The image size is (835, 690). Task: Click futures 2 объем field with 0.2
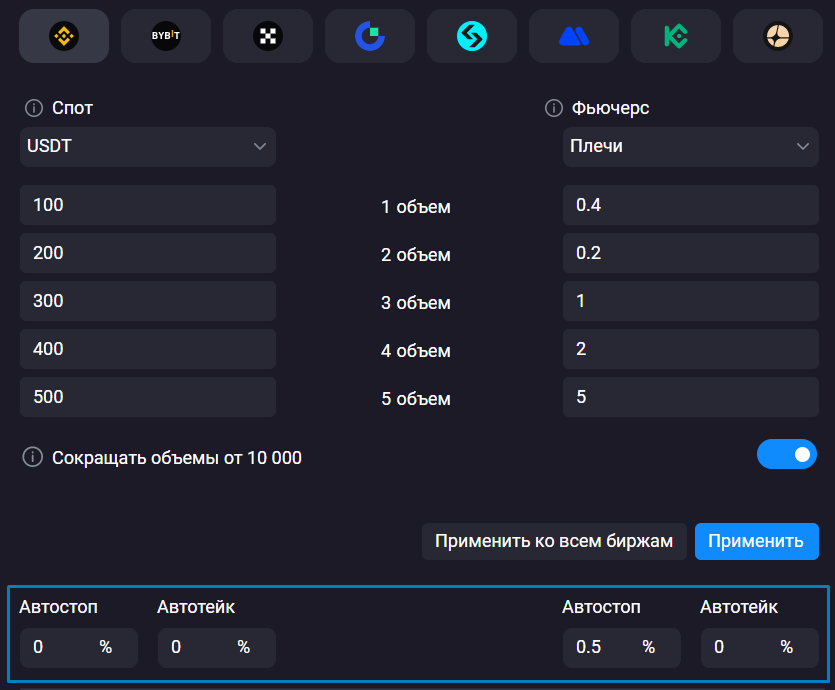[x=691, y=253]
